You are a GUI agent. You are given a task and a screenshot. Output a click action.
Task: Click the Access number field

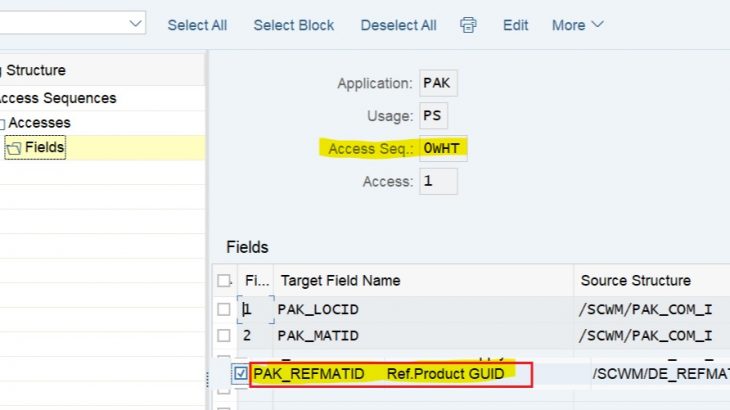[x=437, y=181]
